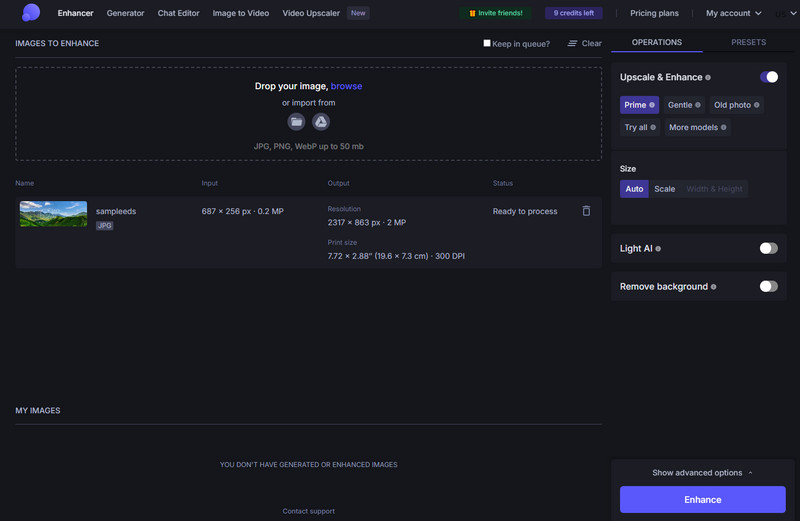Viewport: 800px width, 521px height.
Task: Delete the sampleeds image with trash icon
Action: pos(586,211)
